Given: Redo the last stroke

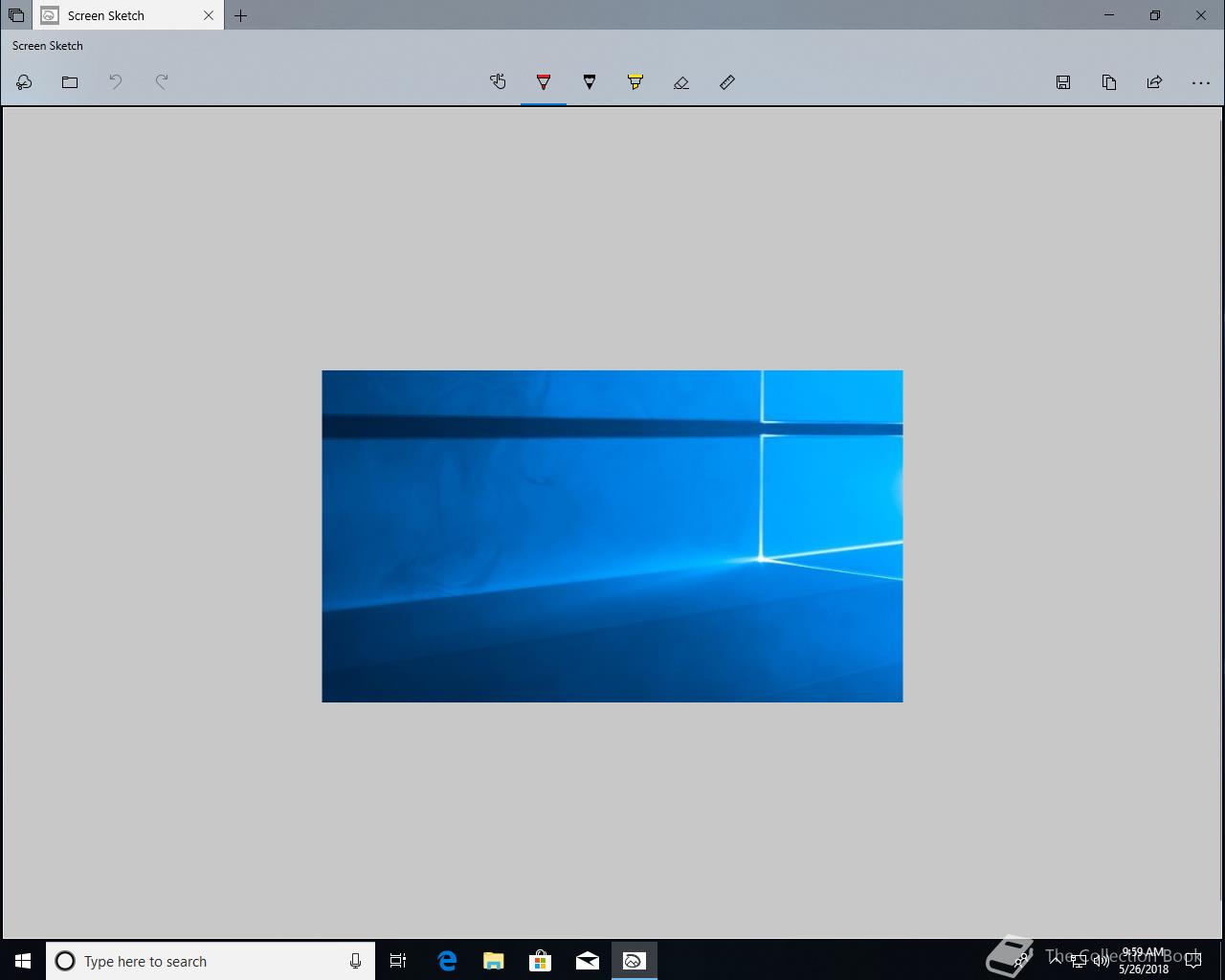Looking at the screenshot, I should pos(162,82).
